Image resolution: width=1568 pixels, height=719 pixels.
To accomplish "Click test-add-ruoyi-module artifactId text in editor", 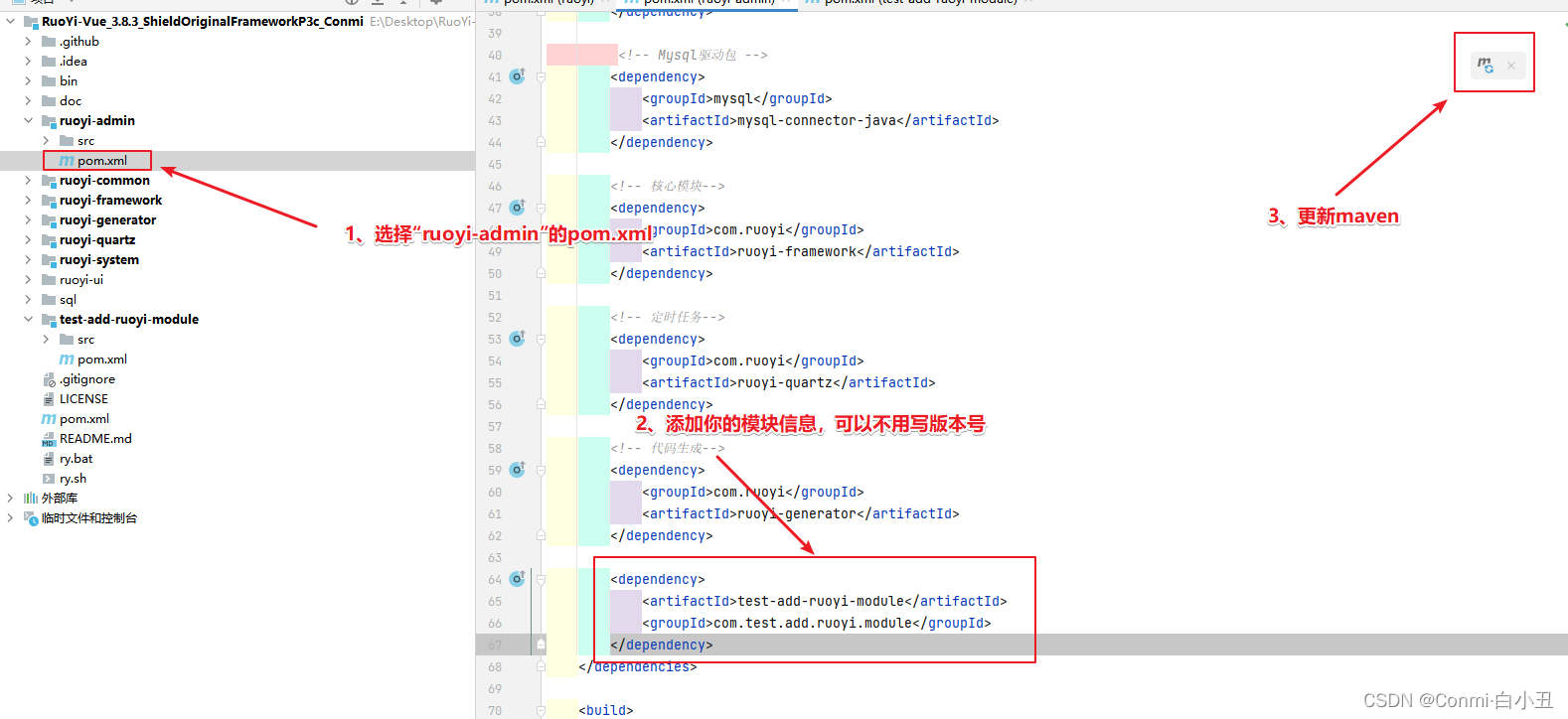I will click(x=821, y=601).
